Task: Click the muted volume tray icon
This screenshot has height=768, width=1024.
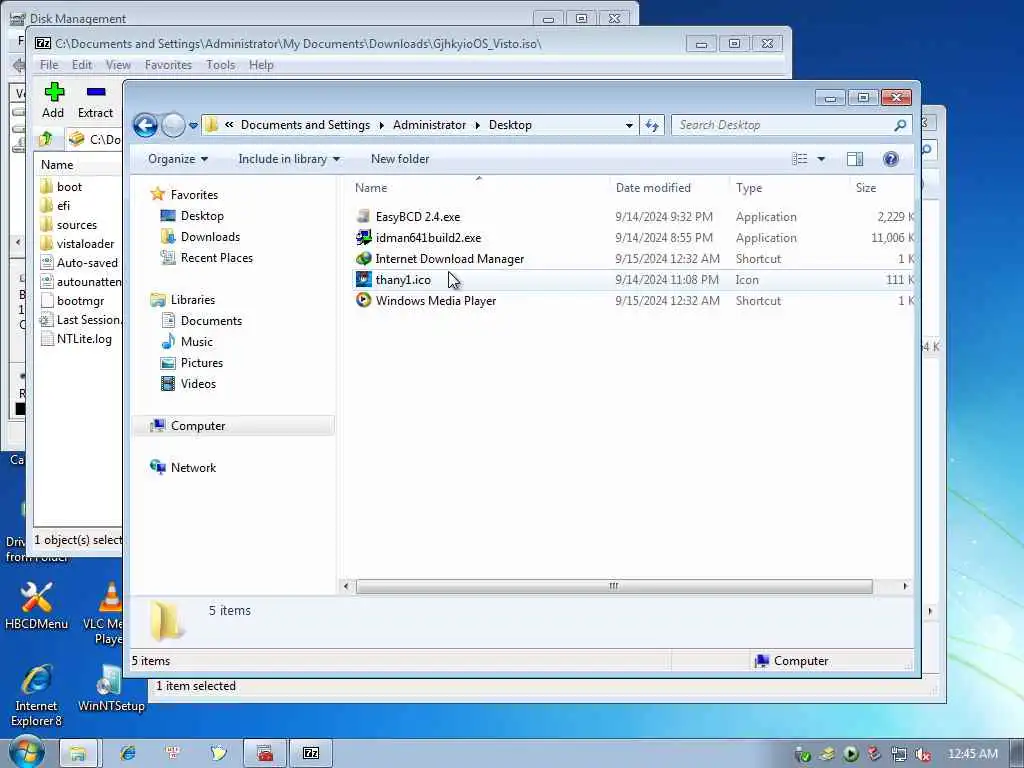Action: (x=923, y=754)
